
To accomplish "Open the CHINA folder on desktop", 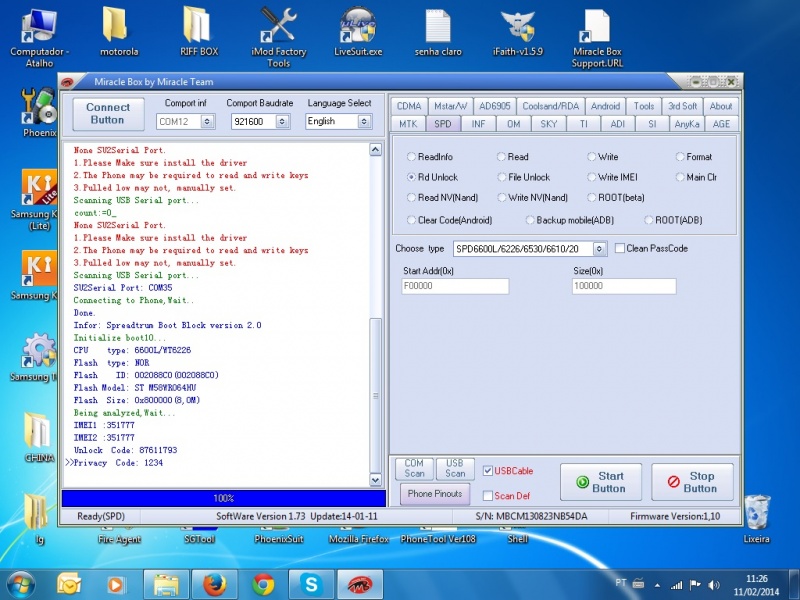I will 39,438.
